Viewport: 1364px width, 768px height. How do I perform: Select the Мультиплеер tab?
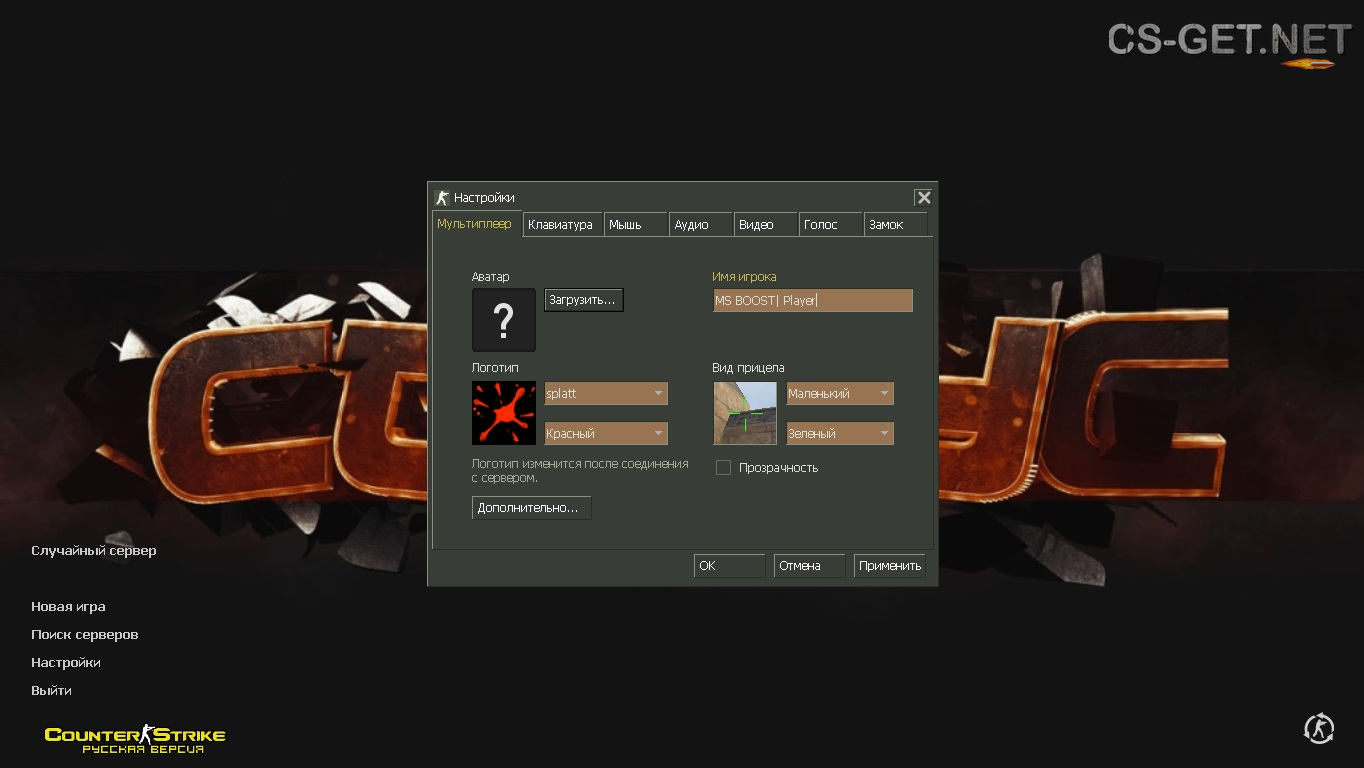477,224
